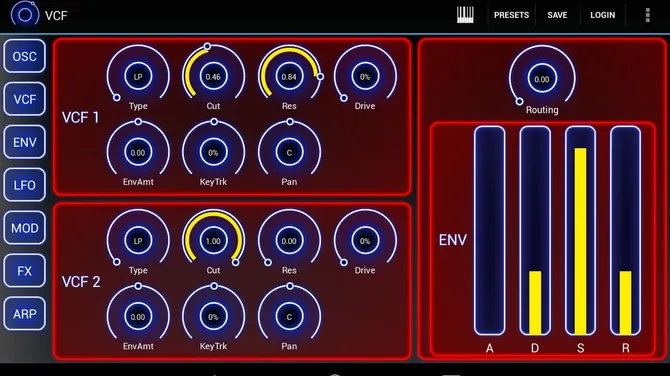The width and height of the screenshot is (670, 376).
Task: Open the piano keyboard icon
Action: pos(465,15)
